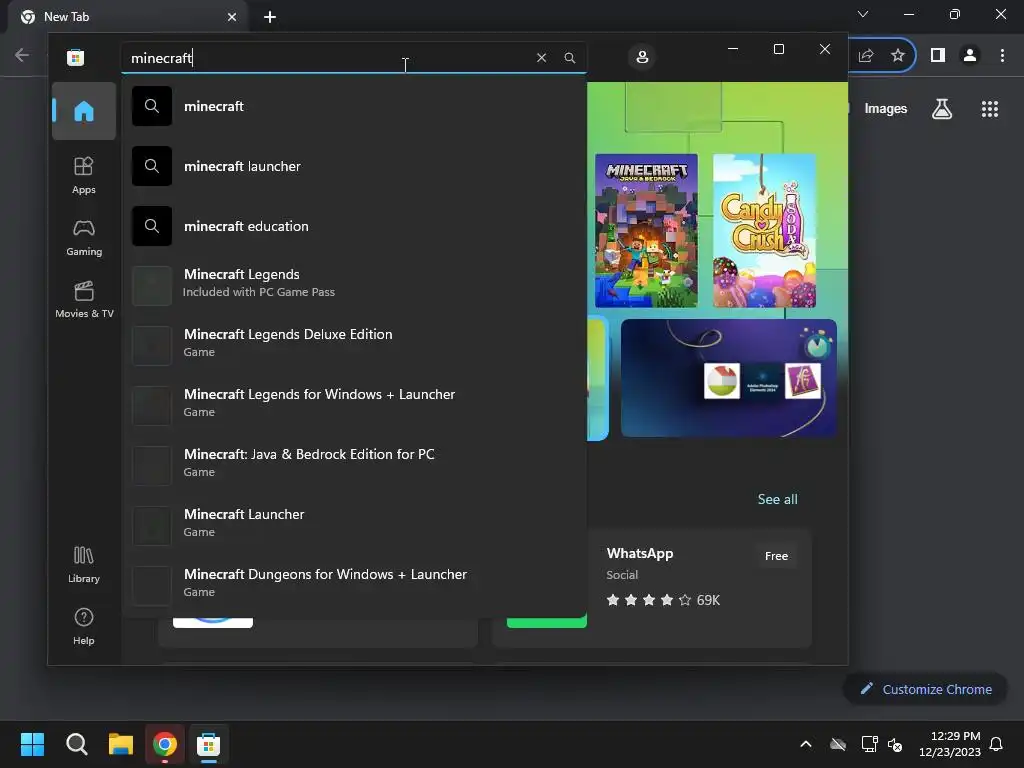
Task: Share this page from Chrome address bar
Action: tap(866, 56)
